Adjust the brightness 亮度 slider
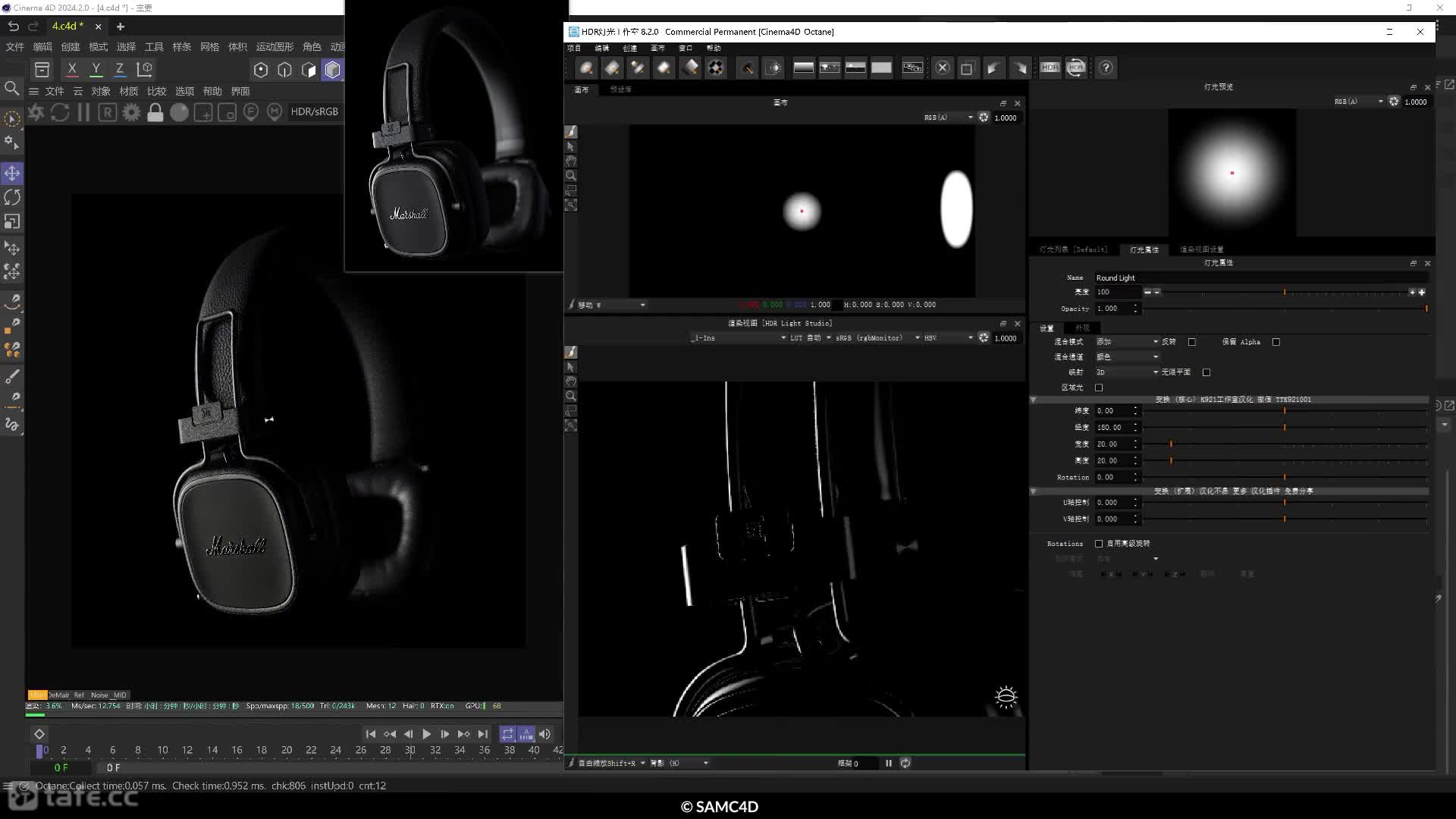Image resolution: width=1456 pixels, height=819 pixels. point(1285,292)
